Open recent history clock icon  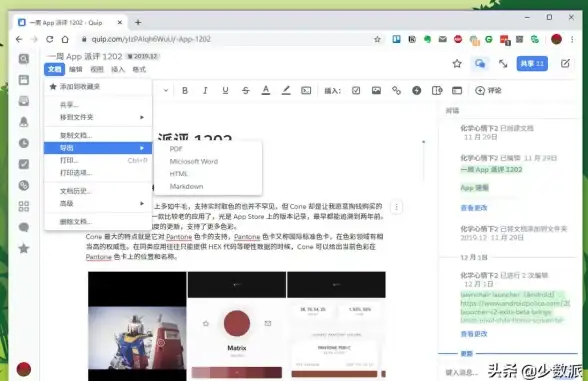[24, 143]
